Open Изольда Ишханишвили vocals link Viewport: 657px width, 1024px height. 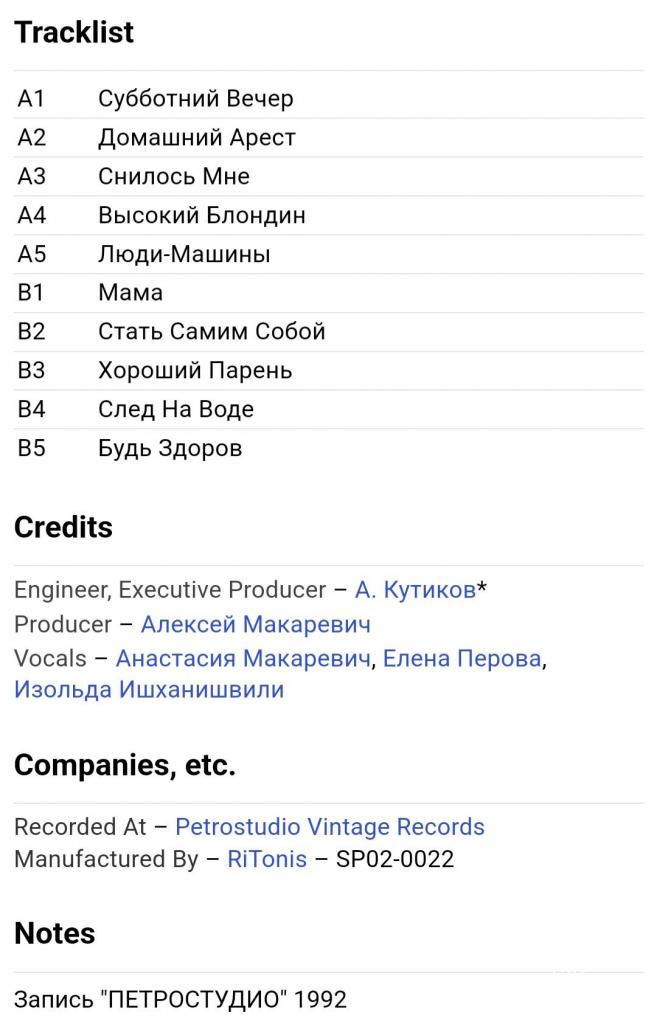pyautogui.click(x=149, y=690)
